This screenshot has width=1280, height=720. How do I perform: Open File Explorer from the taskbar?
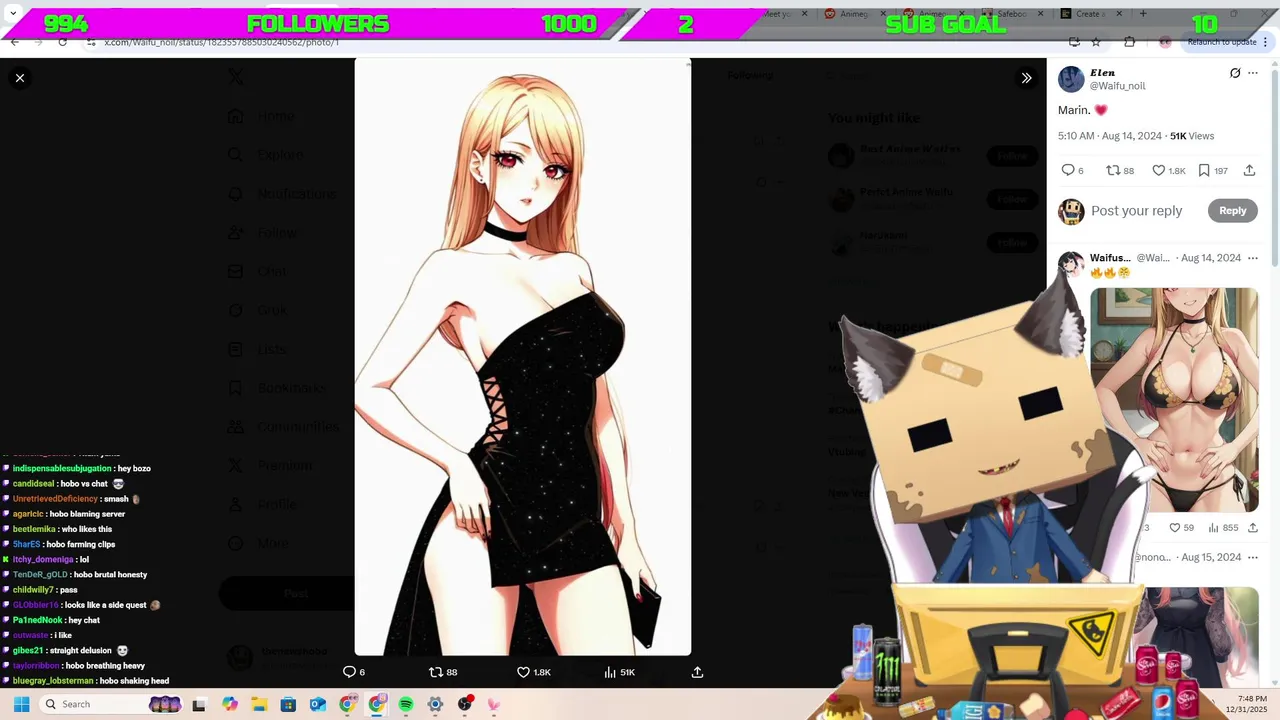tap(259, 705)
